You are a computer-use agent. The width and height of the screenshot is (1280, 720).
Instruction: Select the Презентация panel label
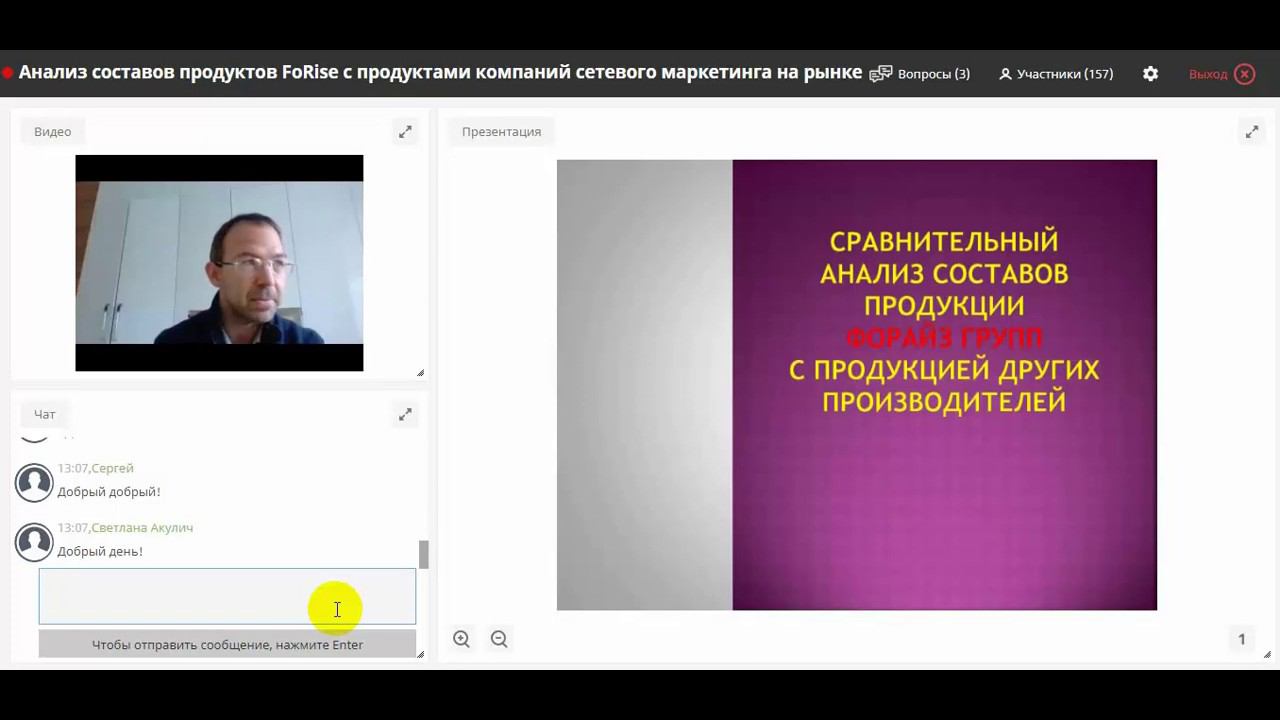click(x=501, y=132)
